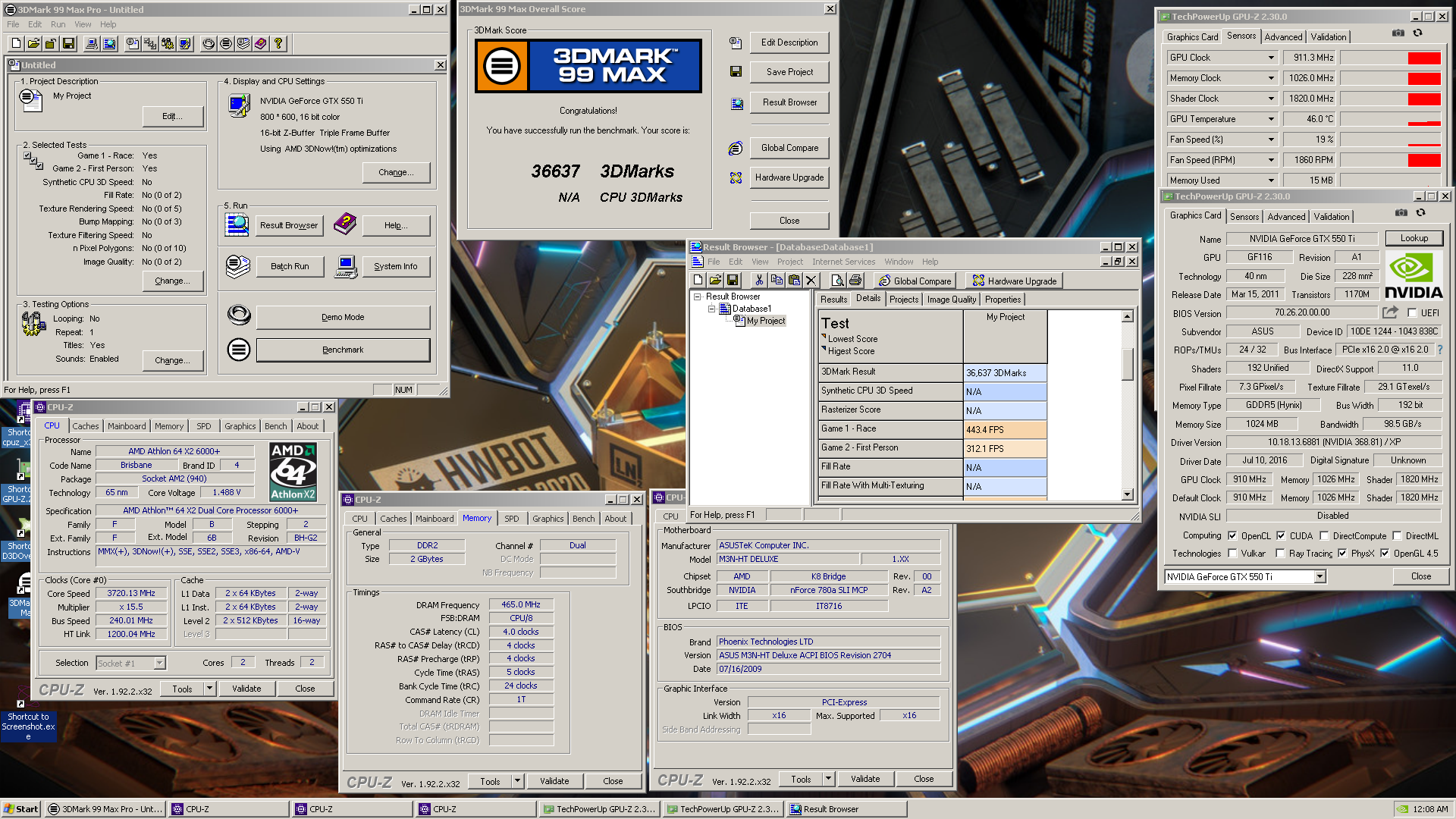Screen dimensions: 1456x819
Task: Click Display Settings monitor icon in 3DMark toolbar
Action: tap(185, 44)
